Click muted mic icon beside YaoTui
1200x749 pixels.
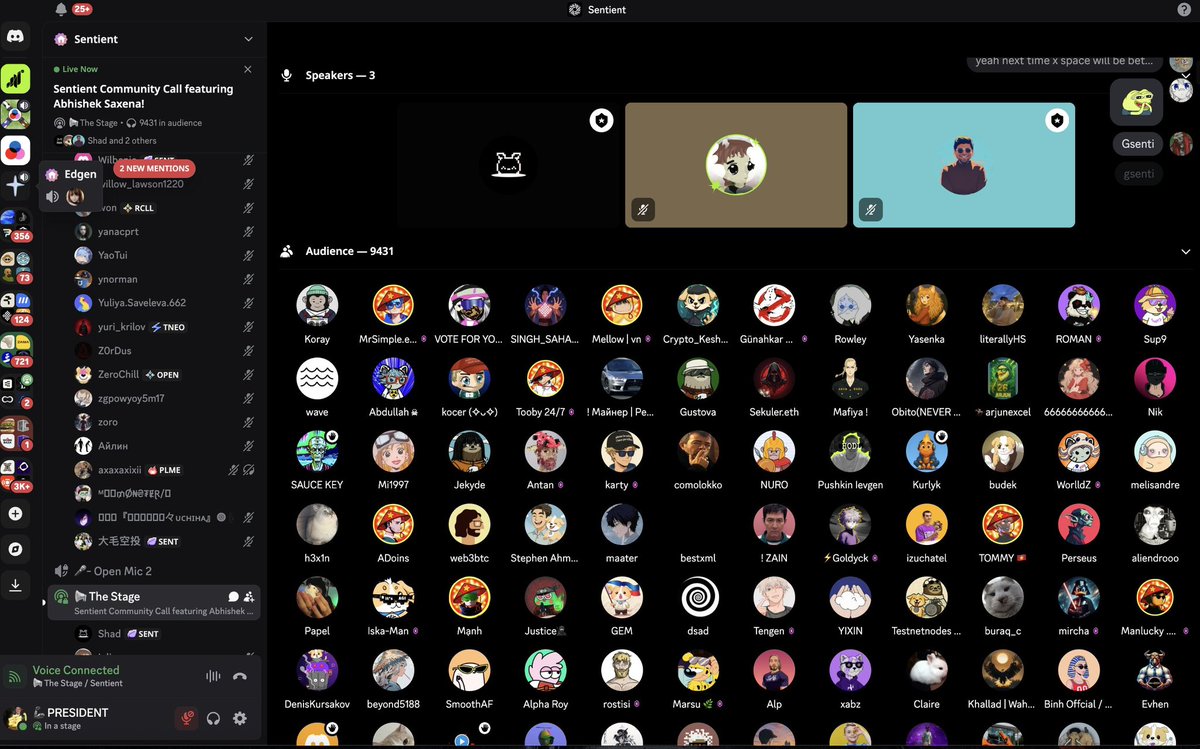click(249, 256)
